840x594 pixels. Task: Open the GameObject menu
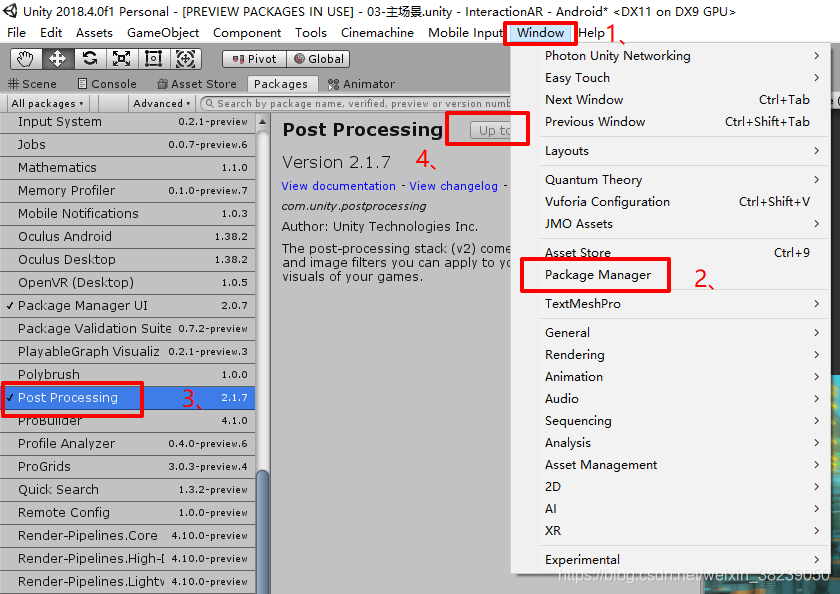pos(163,33)
